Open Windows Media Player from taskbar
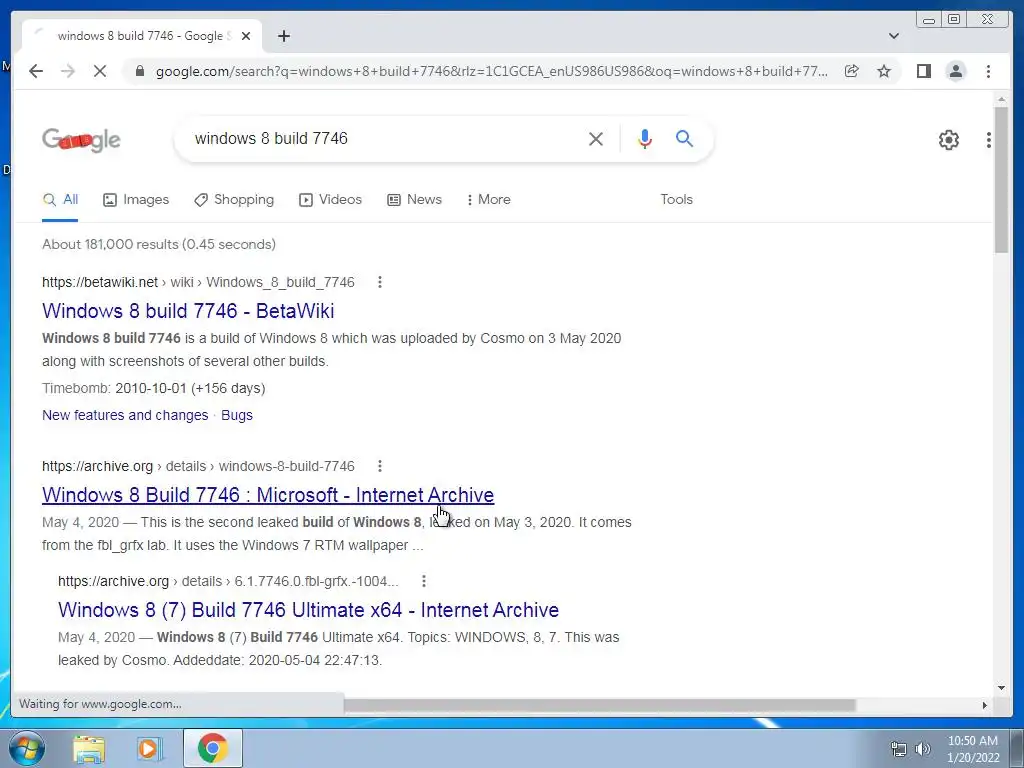This screenshot has width=1024, height=768. [x=150, y=748]
